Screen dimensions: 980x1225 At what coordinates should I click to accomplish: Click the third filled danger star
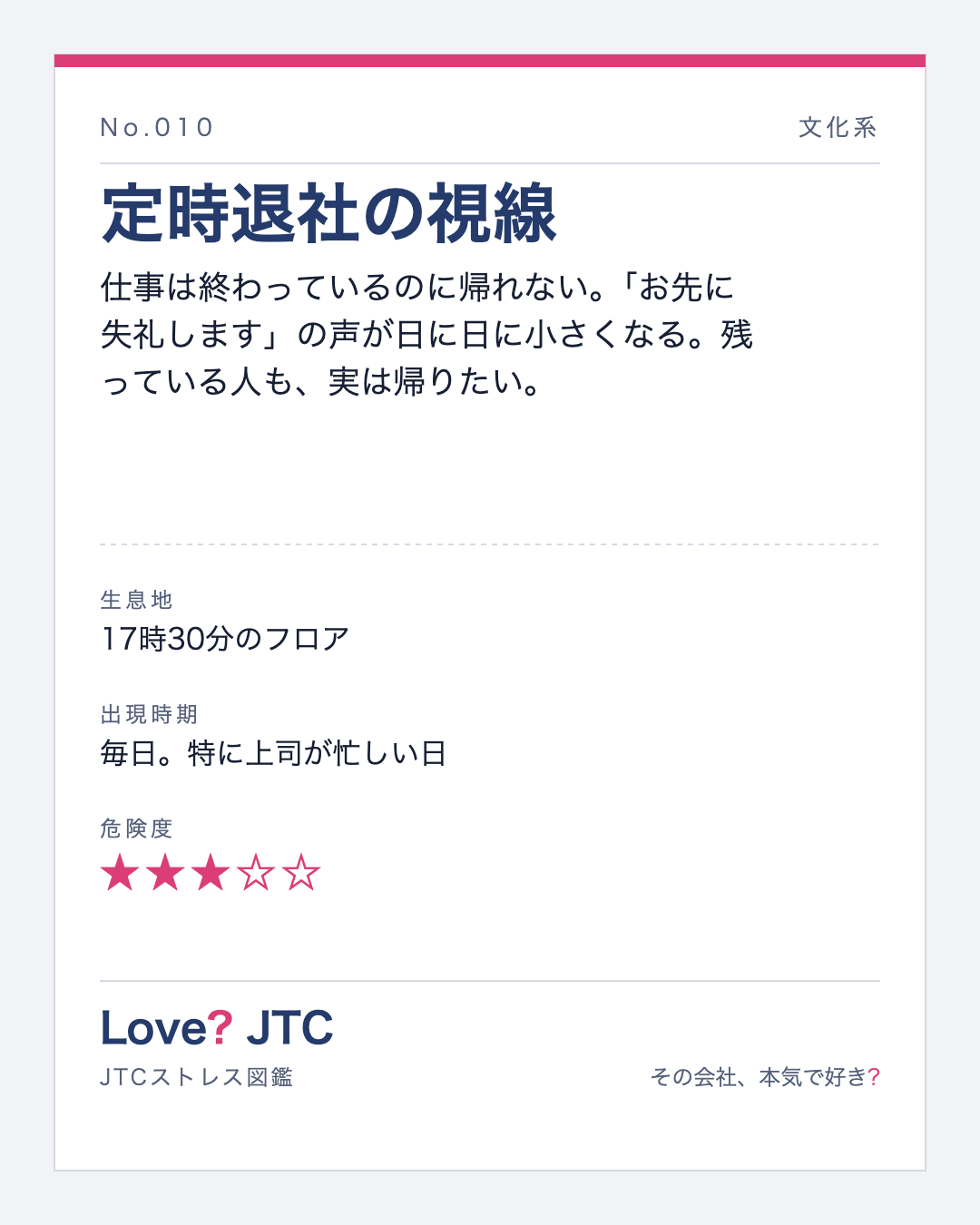(211, 873)
